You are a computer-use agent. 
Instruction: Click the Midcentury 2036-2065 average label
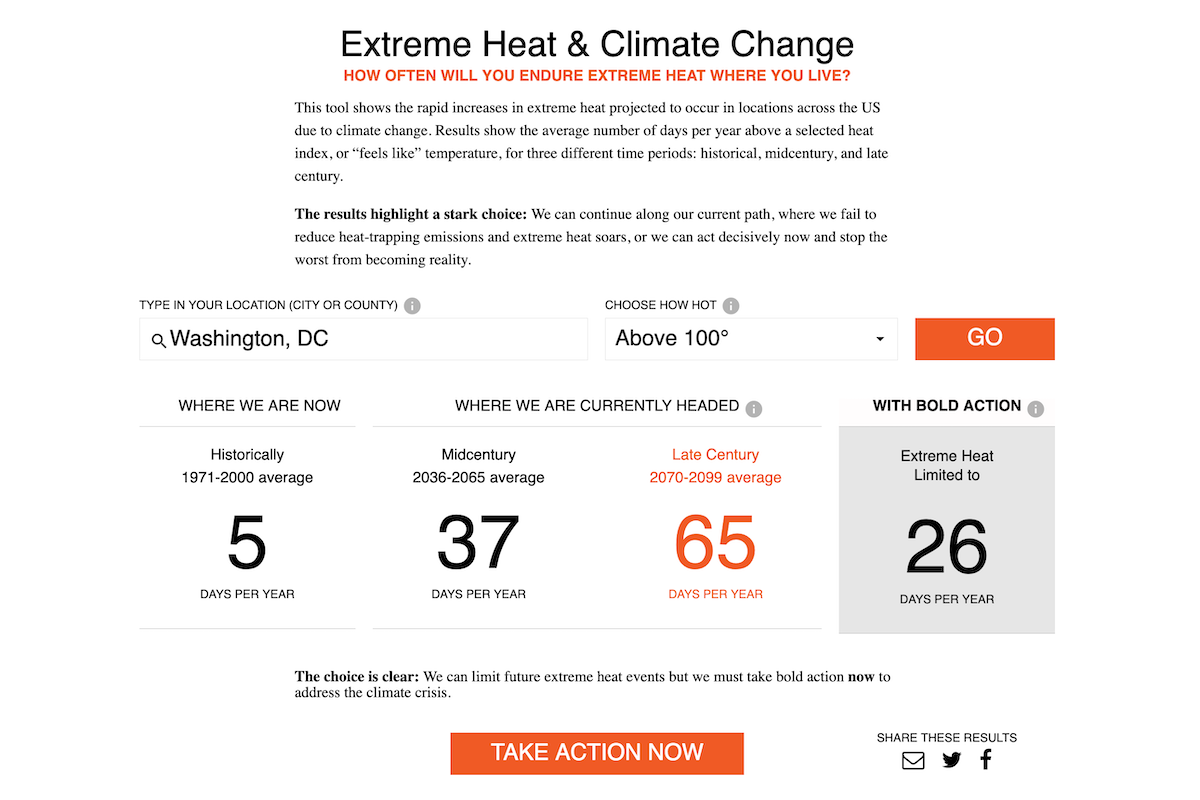tap(478, 465)
